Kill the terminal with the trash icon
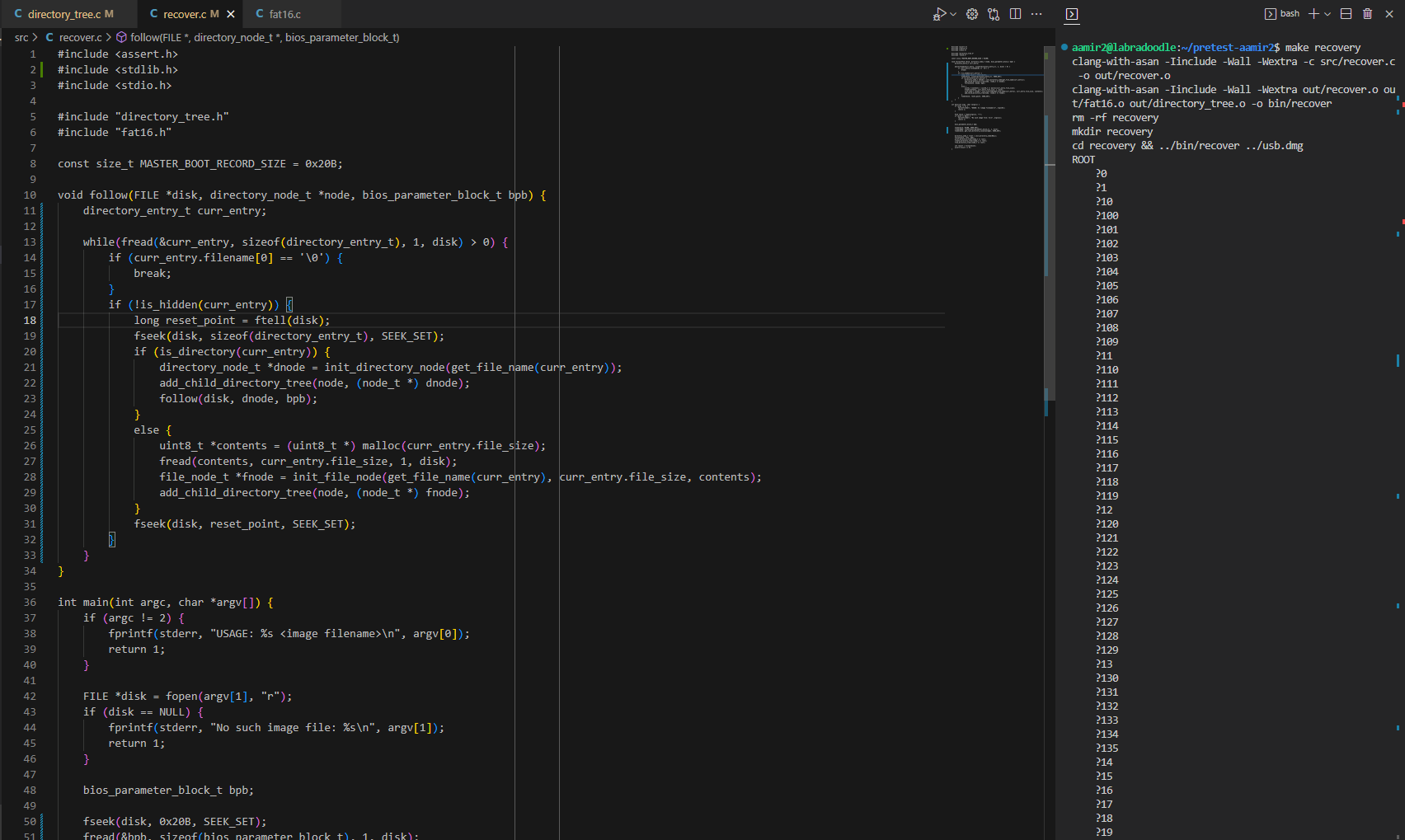This screenshot has height=840, width=1405. click(1368, 14)
